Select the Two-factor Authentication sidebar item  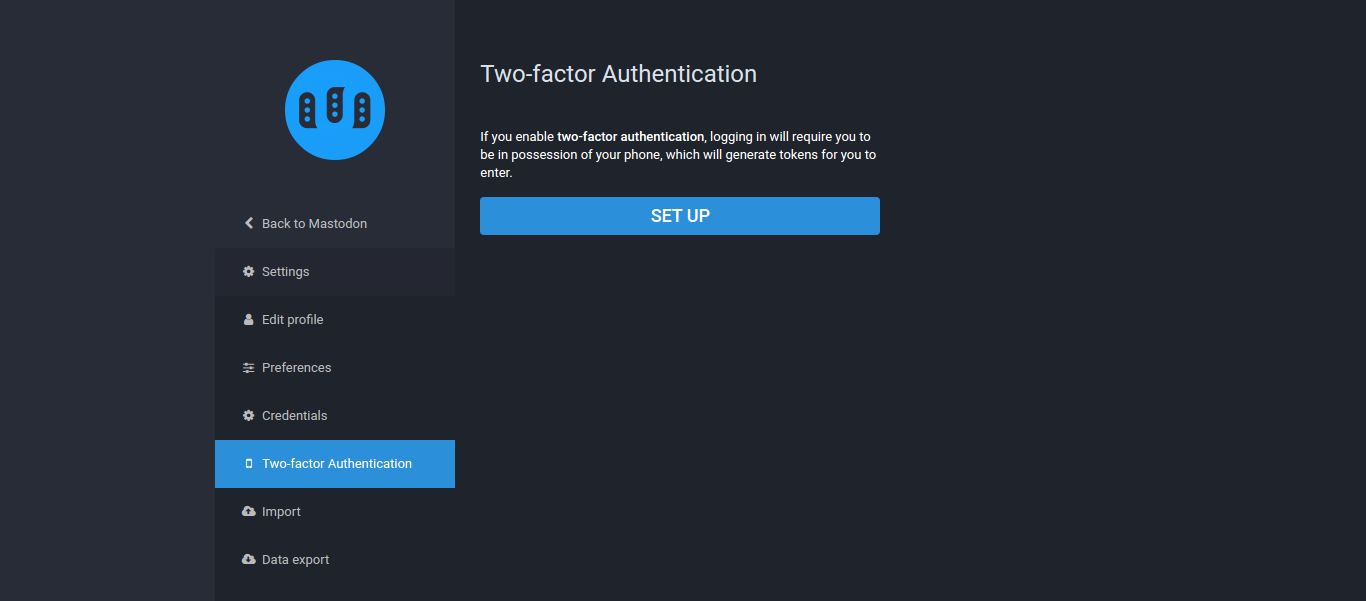click(335, 464)
